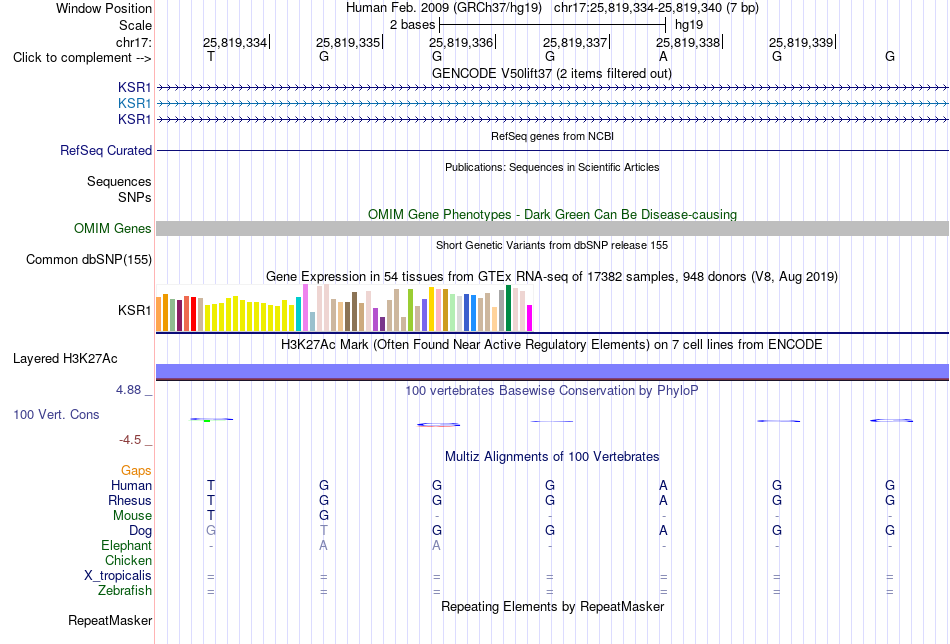Select the light-blue KSR1 transcript label

(x=135, y=104)
